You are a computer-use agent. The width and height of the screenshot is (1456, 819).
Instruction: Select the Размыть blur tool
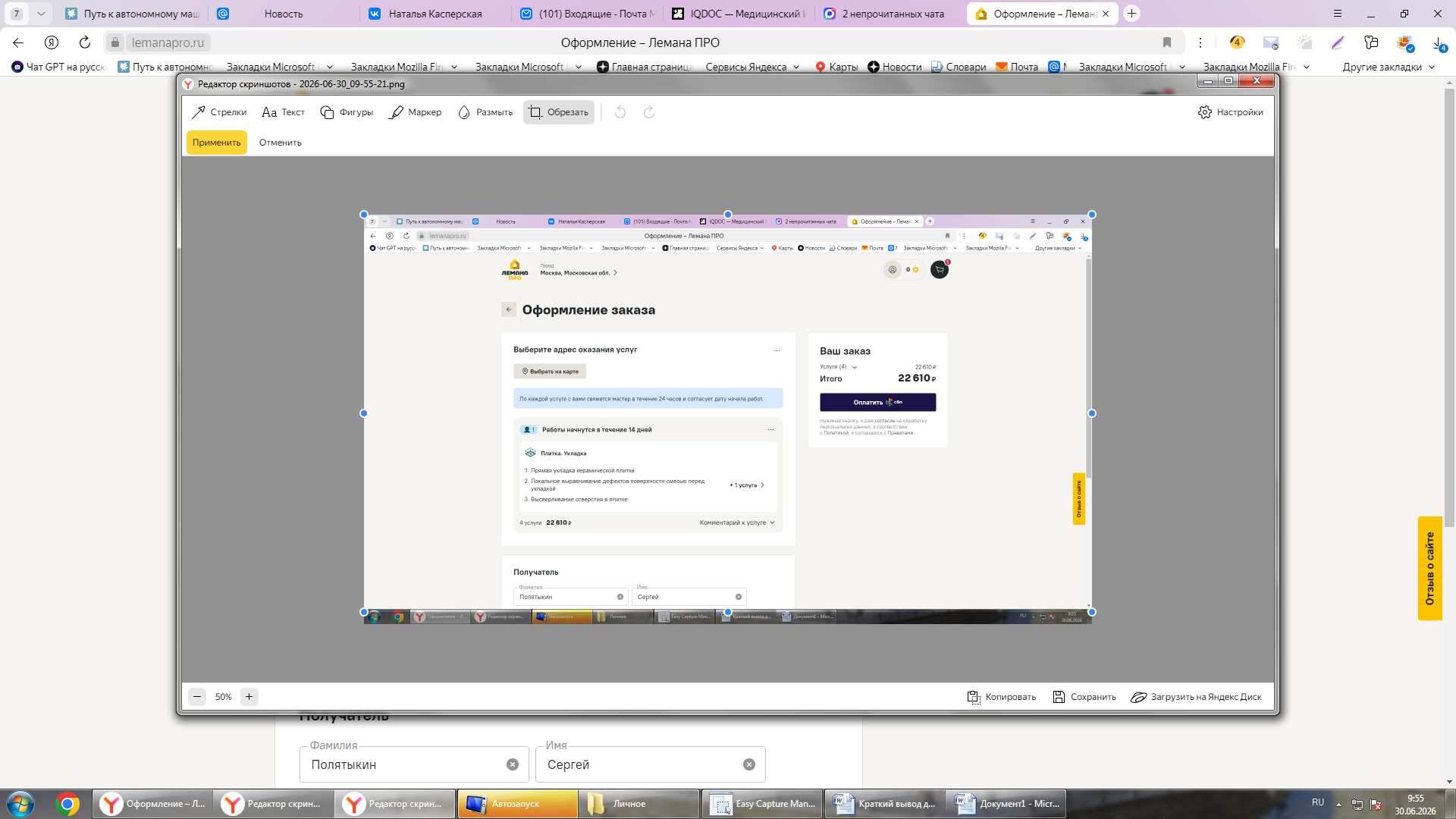click(x=485, y=112)
